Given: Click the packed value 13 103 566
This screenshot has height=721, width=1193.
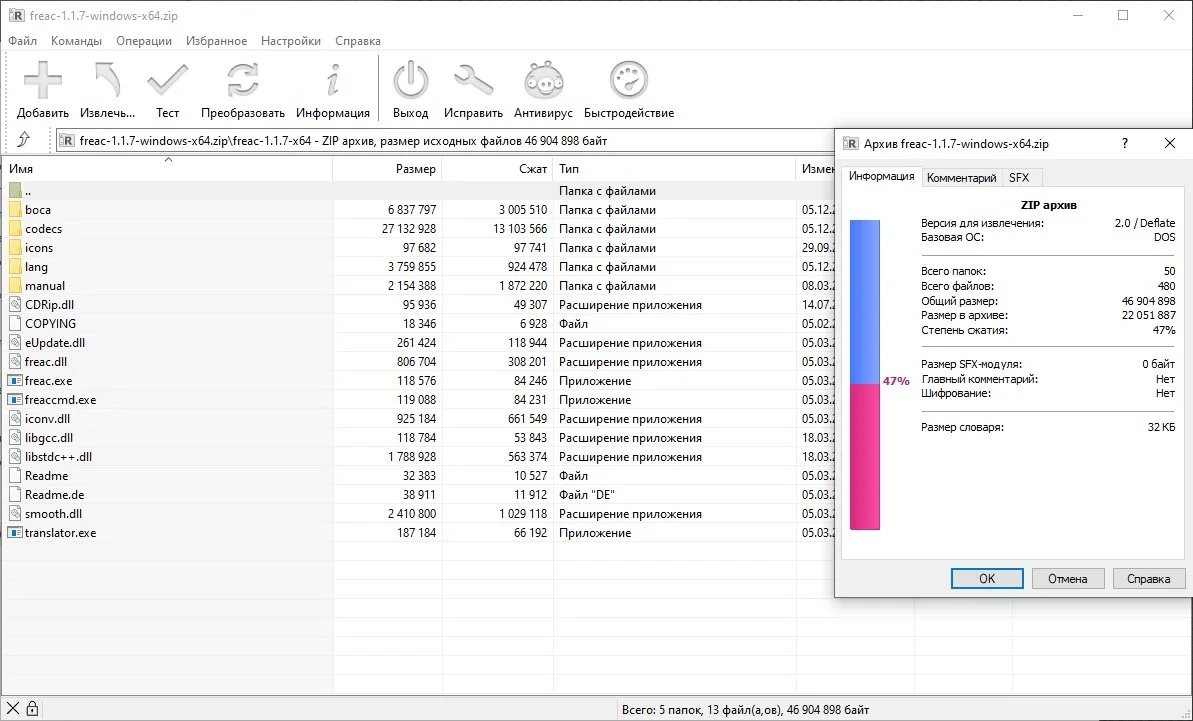Looking at the screenshot, I should pos(520,229).
